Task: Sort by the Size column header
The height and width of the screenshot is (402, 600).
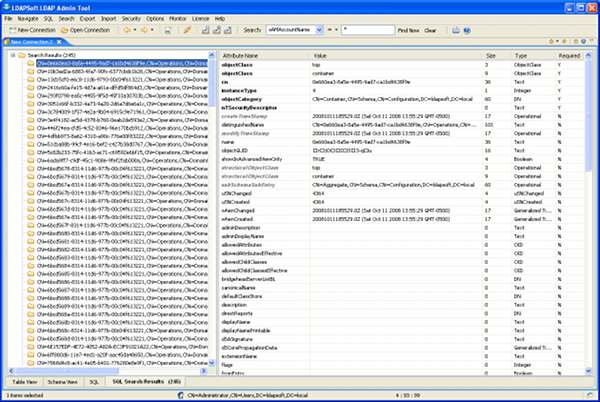Action: click(x=497, y=55)
